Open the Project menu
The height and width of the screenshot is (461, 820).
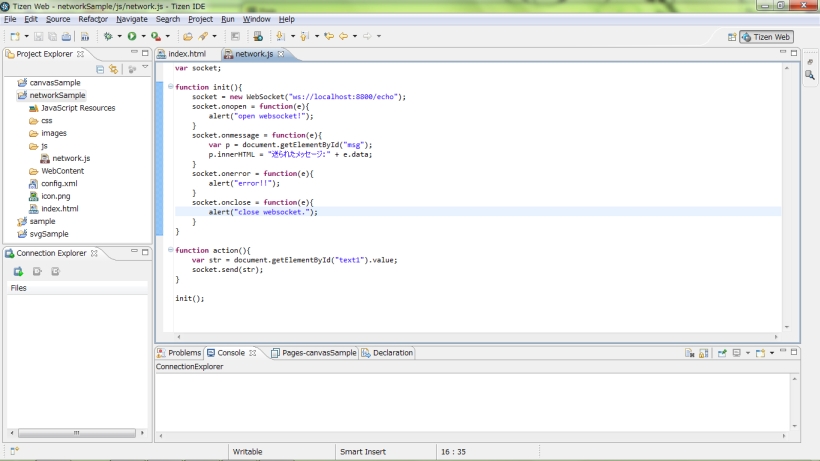coord(200,19)
